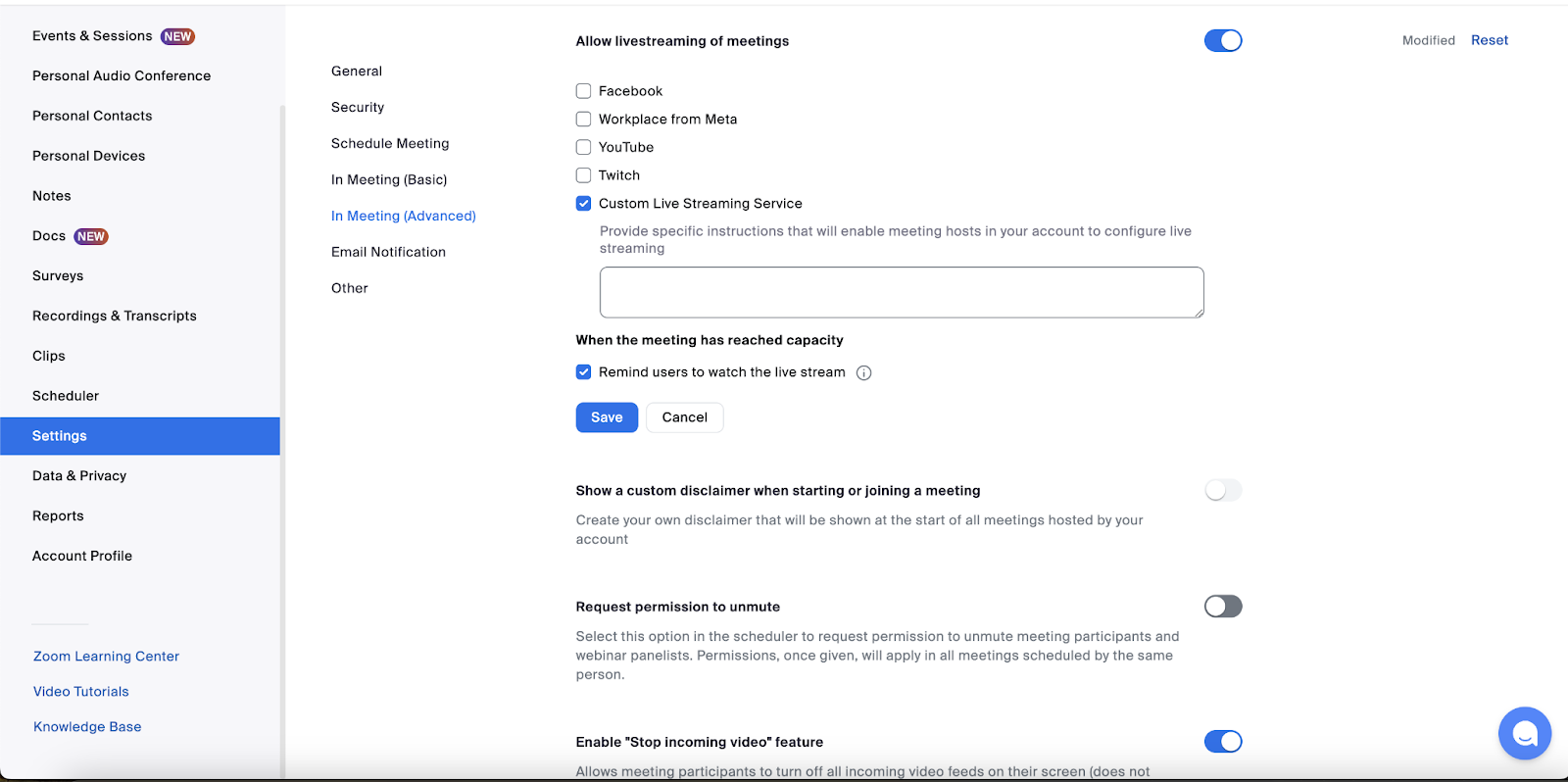This screenshot has width=1568, height=782.
Task: Click the custom streaming instructions text box
Action: pyautogui.click(x=902, y=292)
